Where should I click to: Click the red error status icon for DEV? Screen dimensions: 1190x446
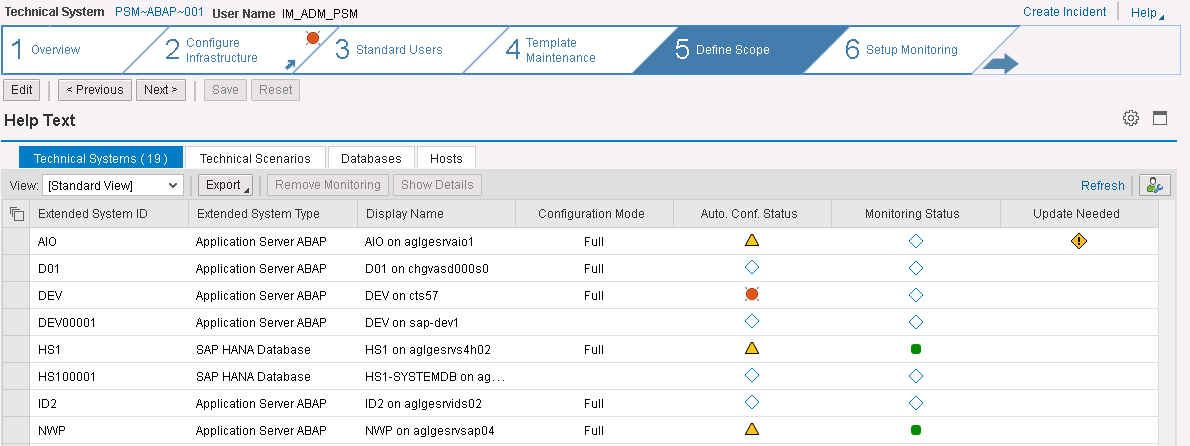[752, 295]
